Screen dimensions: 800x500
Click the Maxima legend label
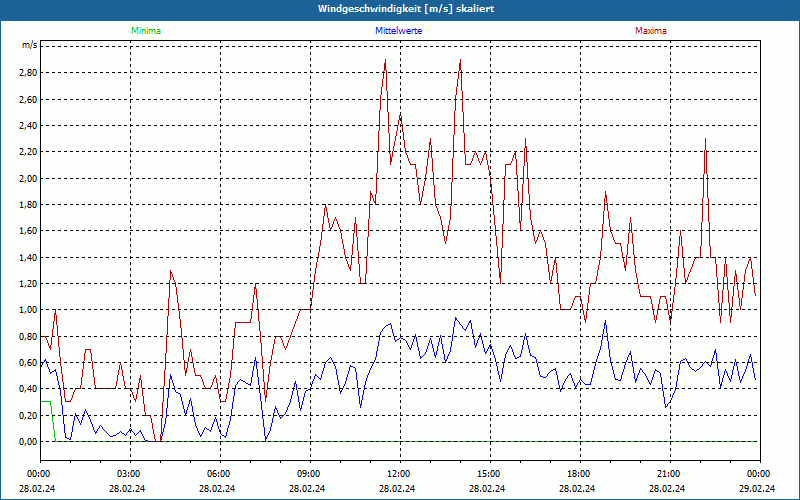click(x=650, y=31)
